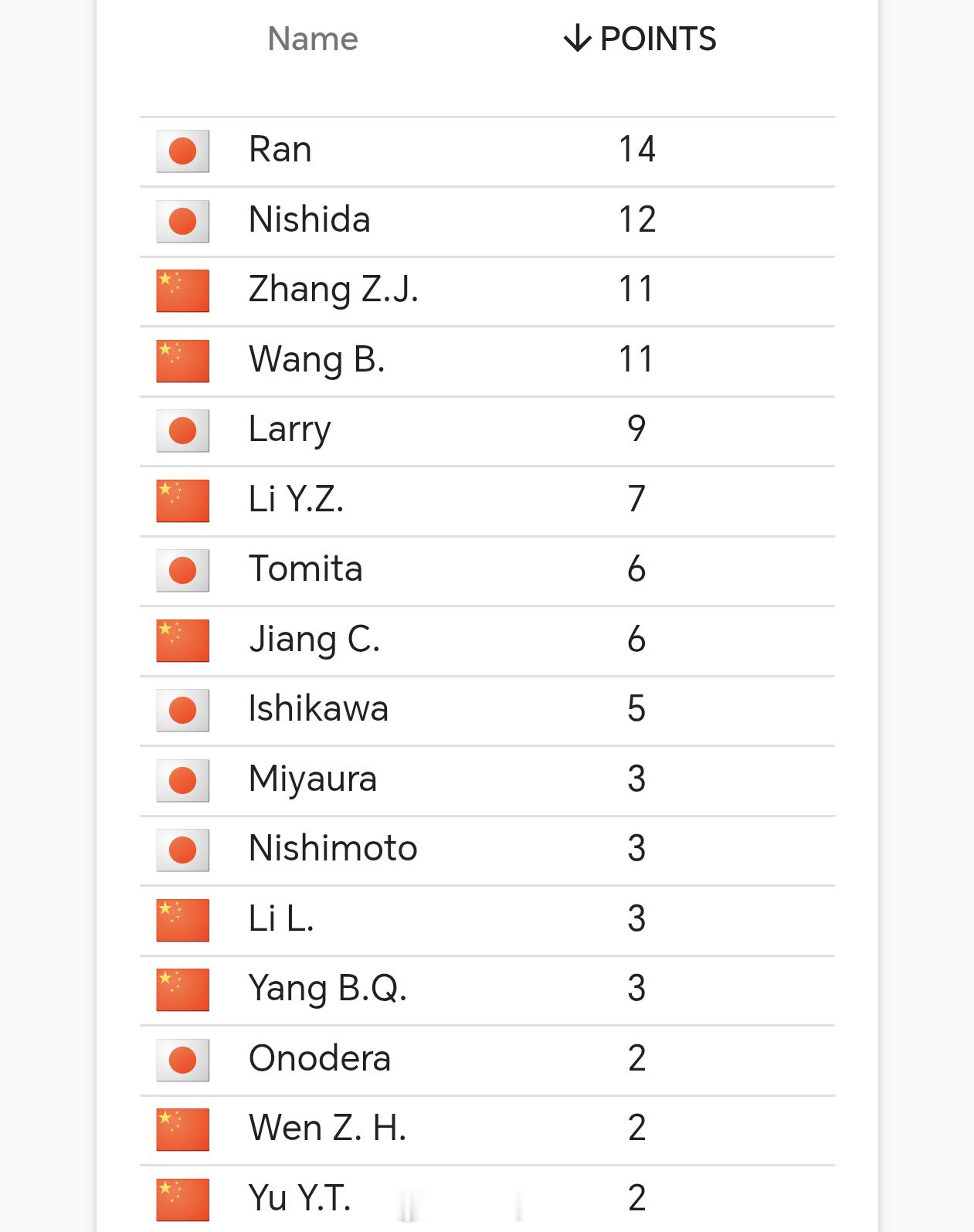This screenshot has width=974, height=1232.
Task: Click the China flag beside Zhang Z.J.
Action: (x=182, y=290)
